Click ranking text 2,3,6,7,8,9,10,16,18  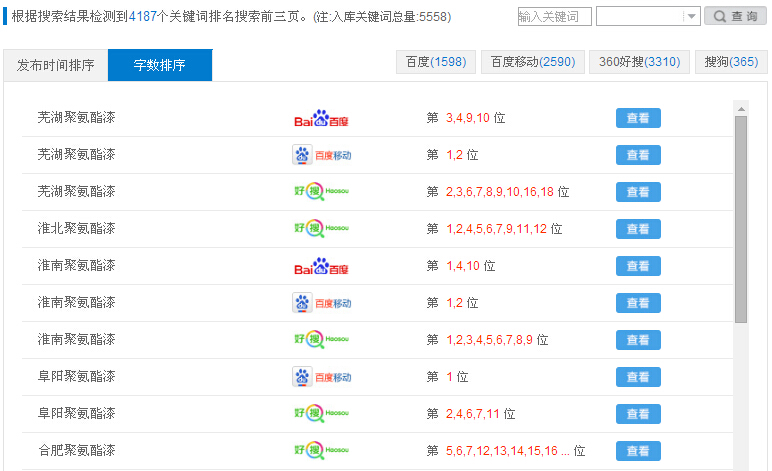pyautogui.click(x=500, y=192)
